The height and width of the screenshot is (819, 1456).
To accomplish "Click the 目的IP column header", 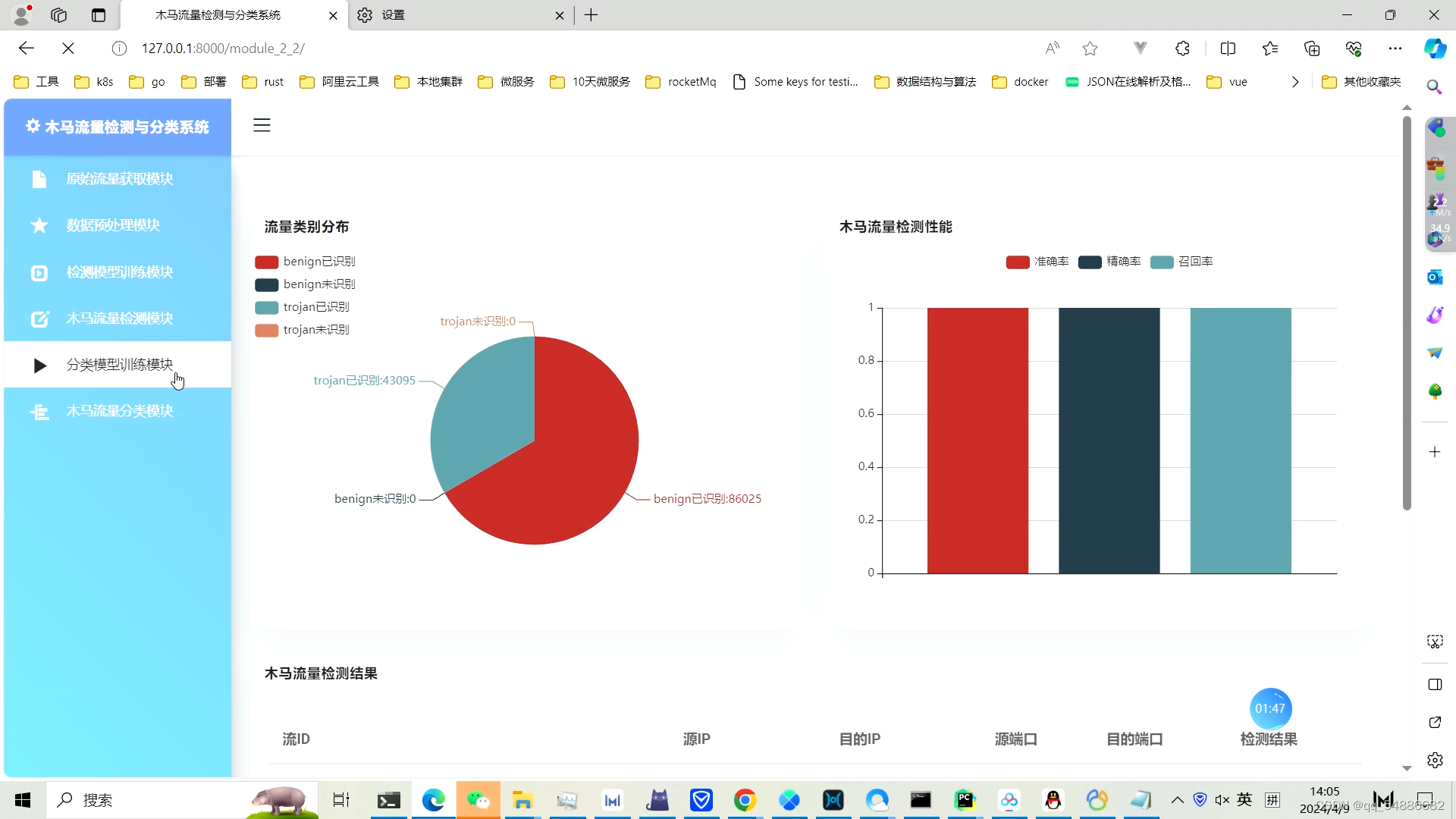I will (859, 739).
